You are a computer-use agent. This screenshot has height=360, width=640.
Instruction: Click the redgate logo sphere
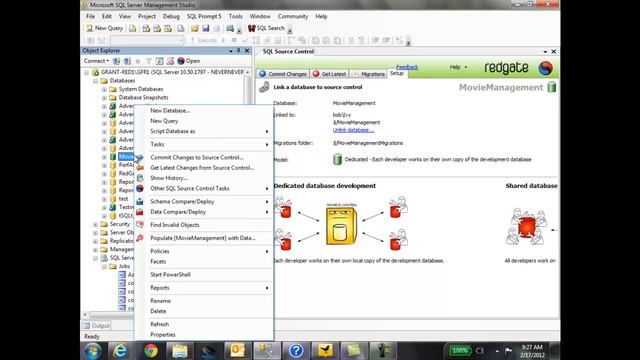point(545,68)
